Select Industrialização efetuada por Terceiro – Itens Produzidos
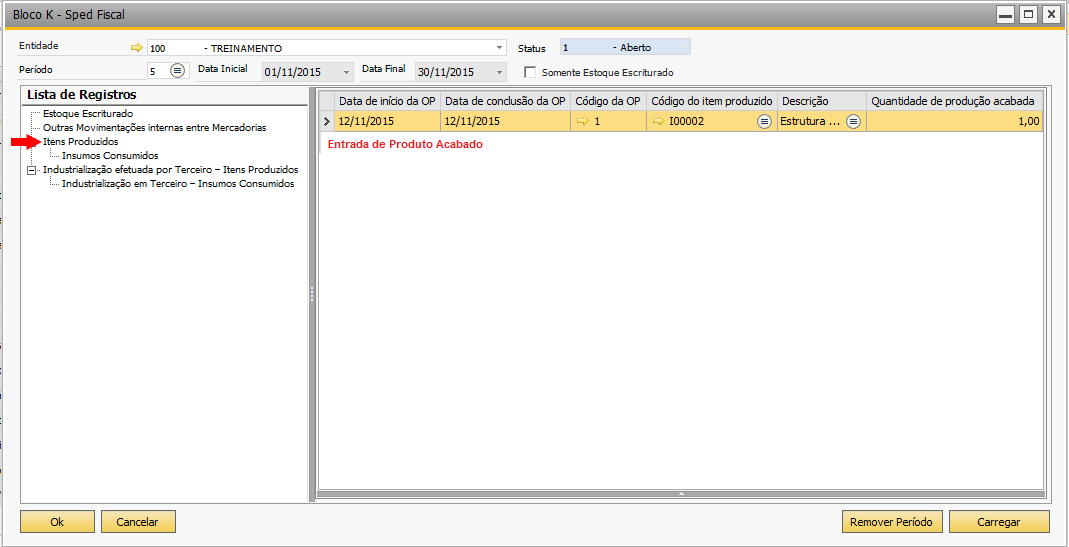 pyautogui.click(x=170, y=169)
